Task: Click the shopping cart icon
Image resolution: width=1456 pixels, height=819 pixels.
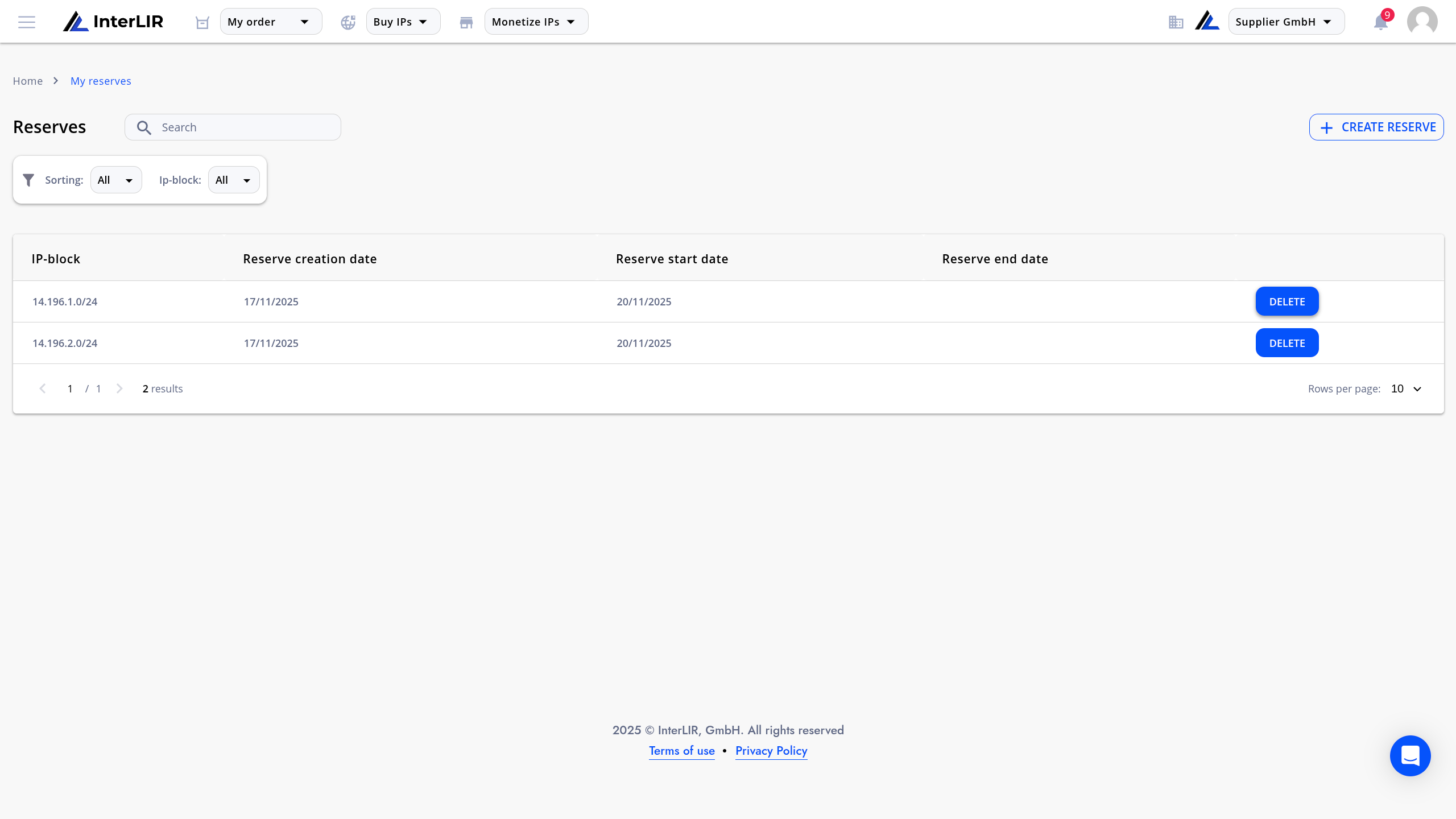Action: click(202, 22)
